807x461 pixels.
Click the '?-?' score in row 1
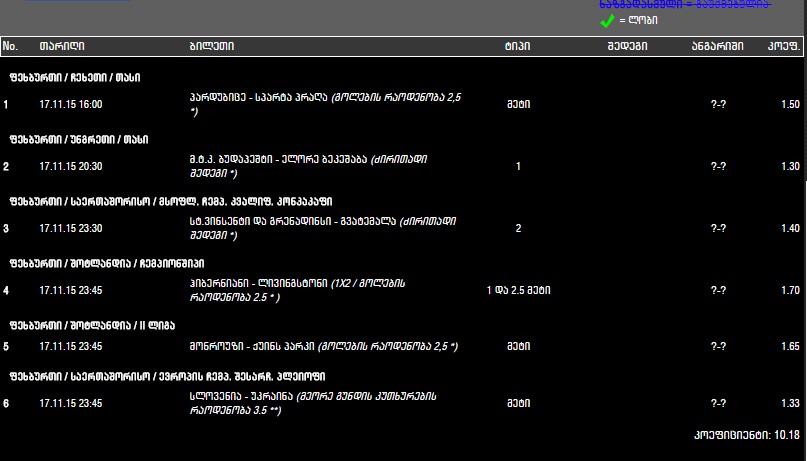point(718,104)
